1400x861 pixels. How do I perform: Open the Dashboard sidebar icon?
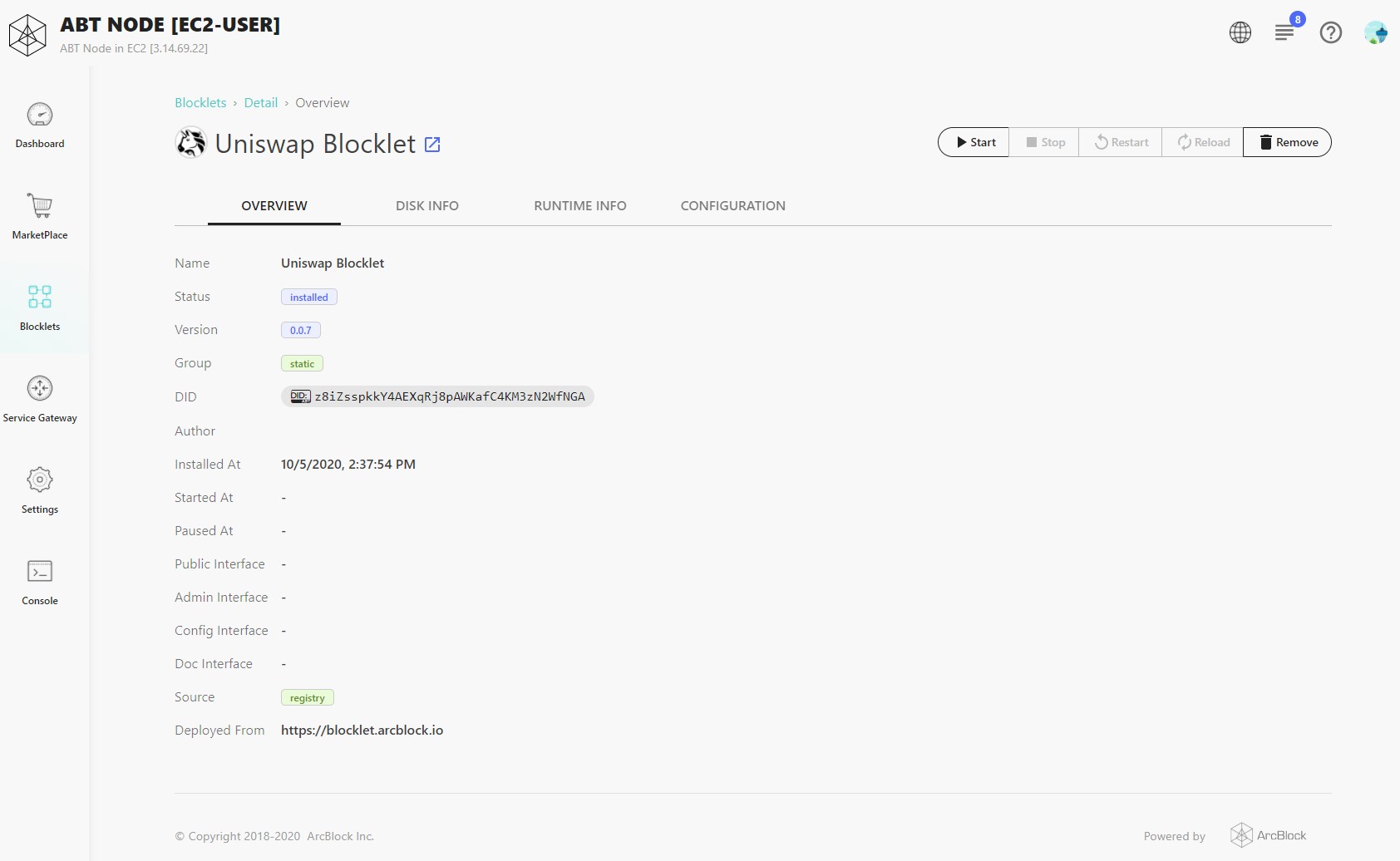(x=40, y=116)
